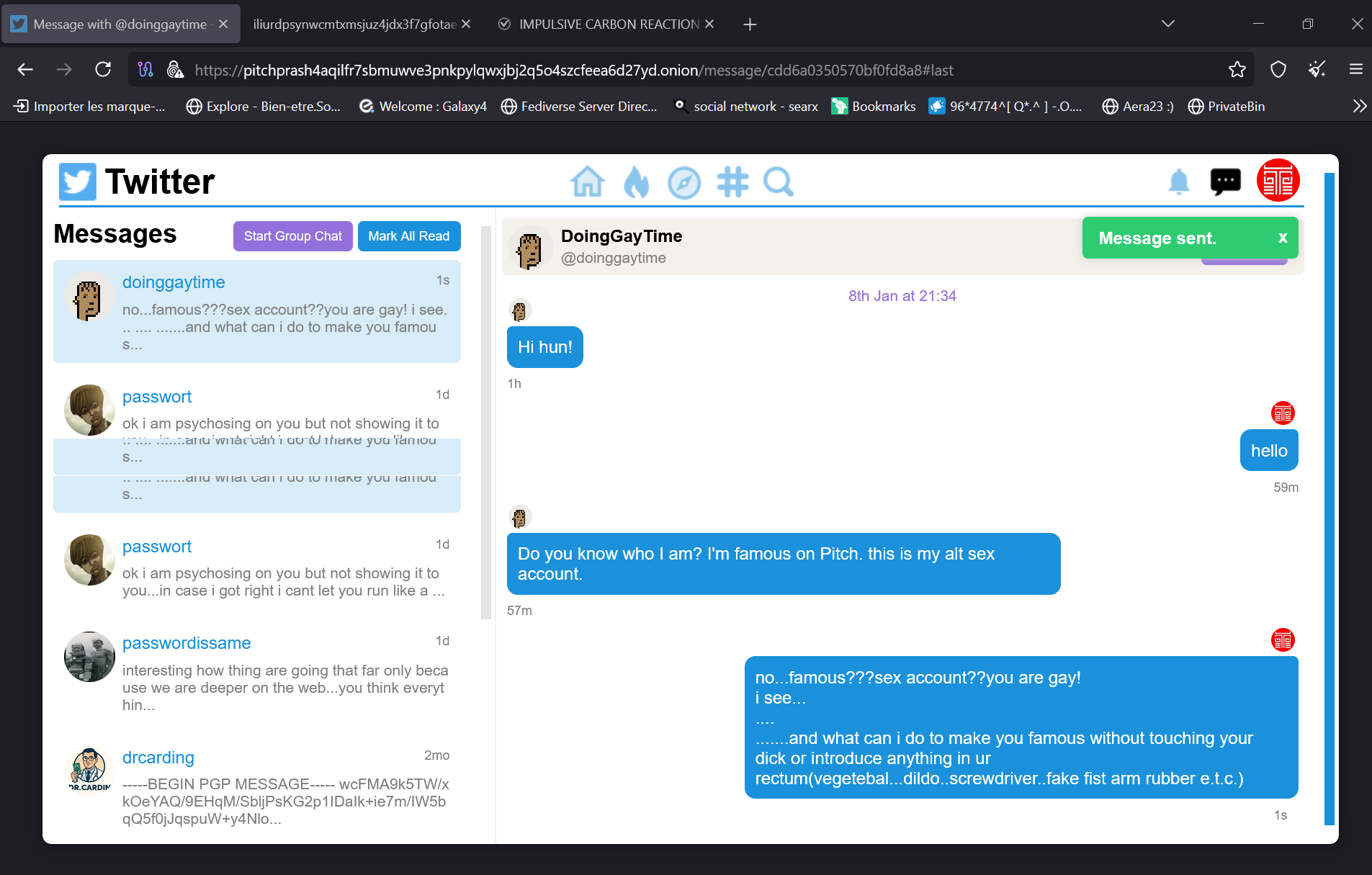Go back to previous page

25,69
